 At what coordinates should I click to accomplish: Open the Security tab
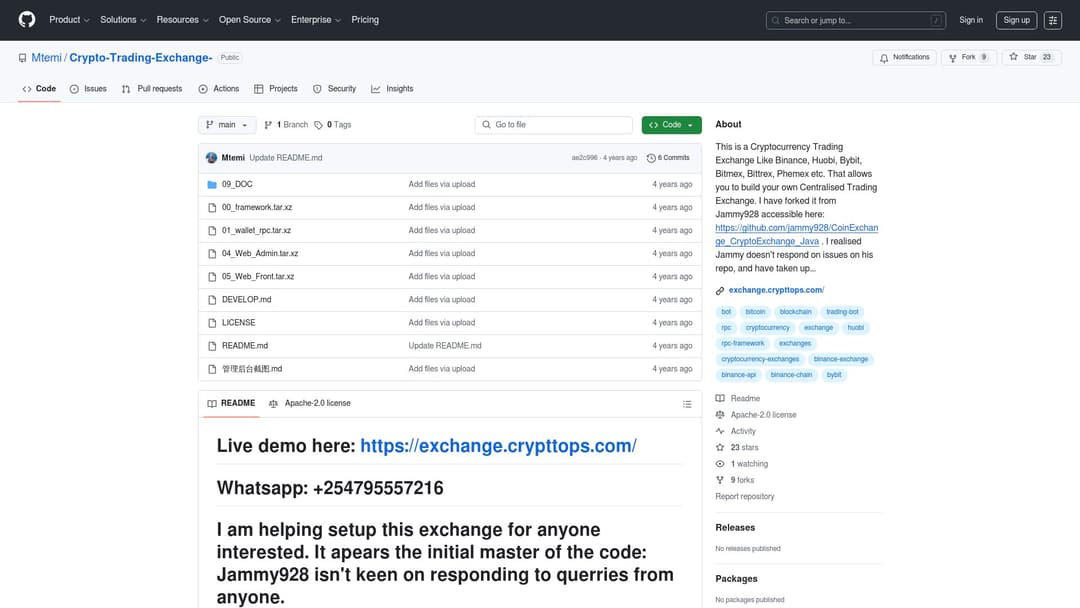coord(335,89)
